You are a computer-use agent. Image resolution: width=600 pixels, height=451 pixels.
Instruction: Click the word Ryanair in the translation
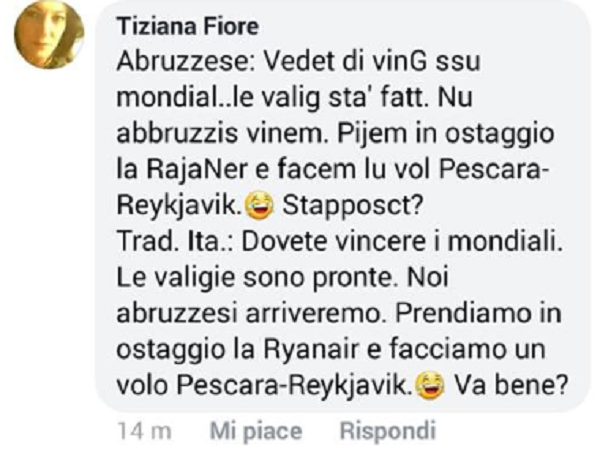click(x=311, y=350)
